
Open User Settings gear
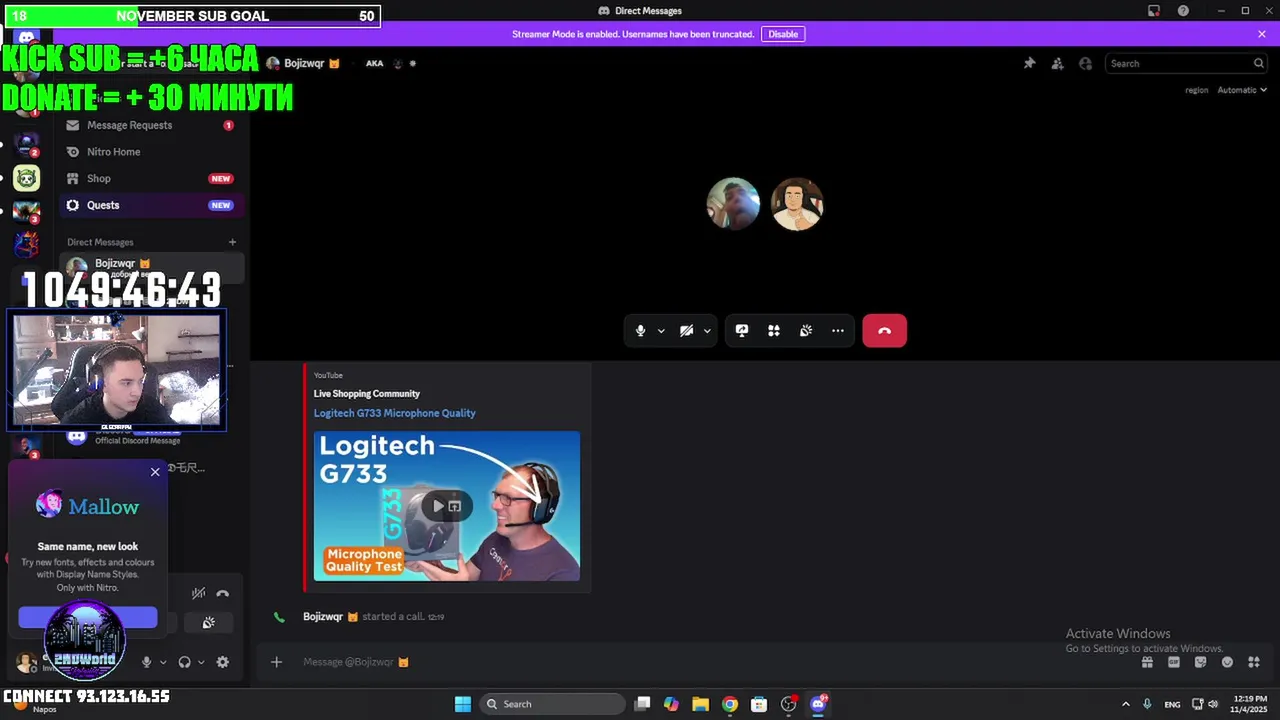(x=223, y=662)
